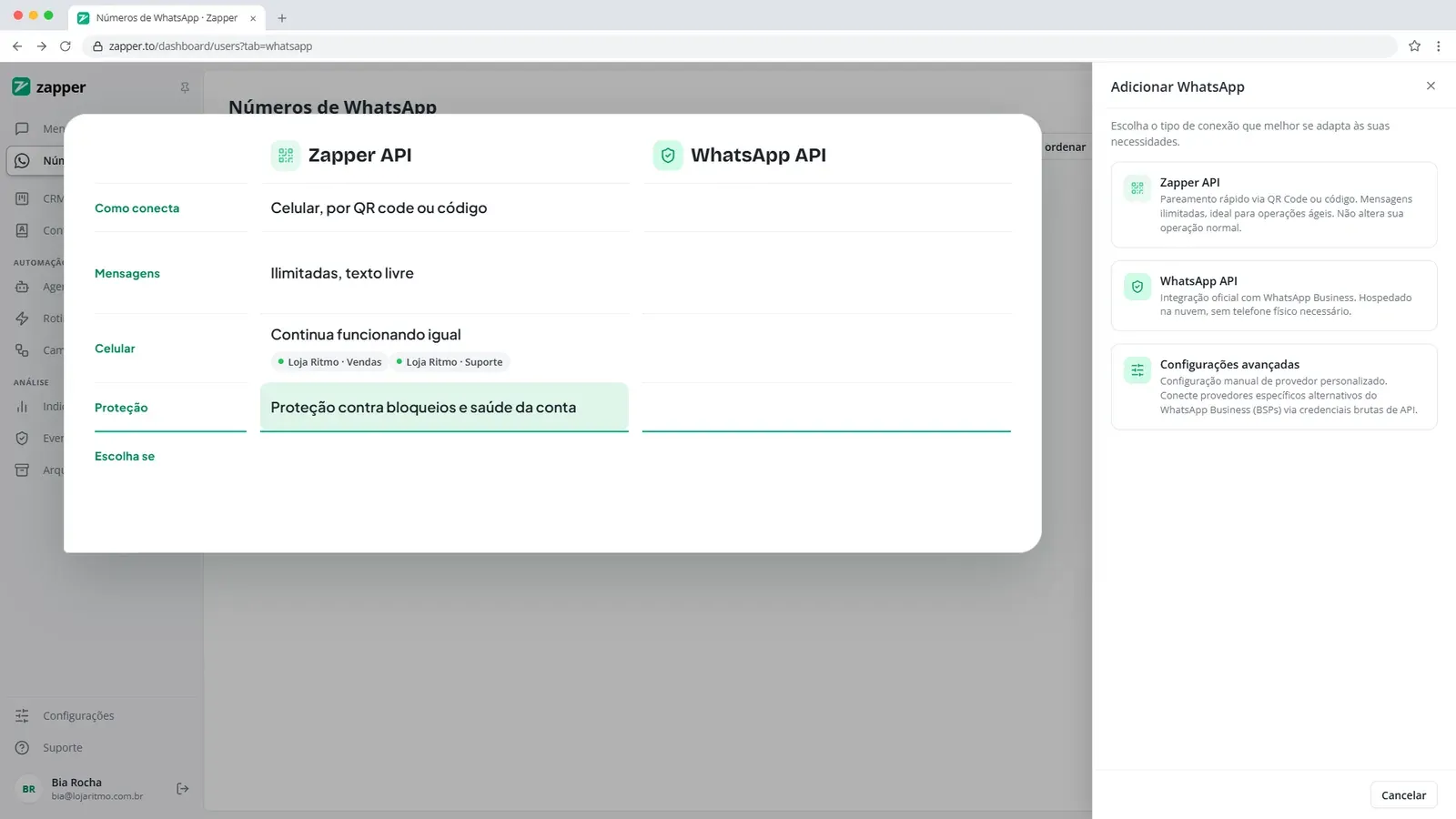
Task: Click the Proteção row label
Action: click(x=121, y=408)
